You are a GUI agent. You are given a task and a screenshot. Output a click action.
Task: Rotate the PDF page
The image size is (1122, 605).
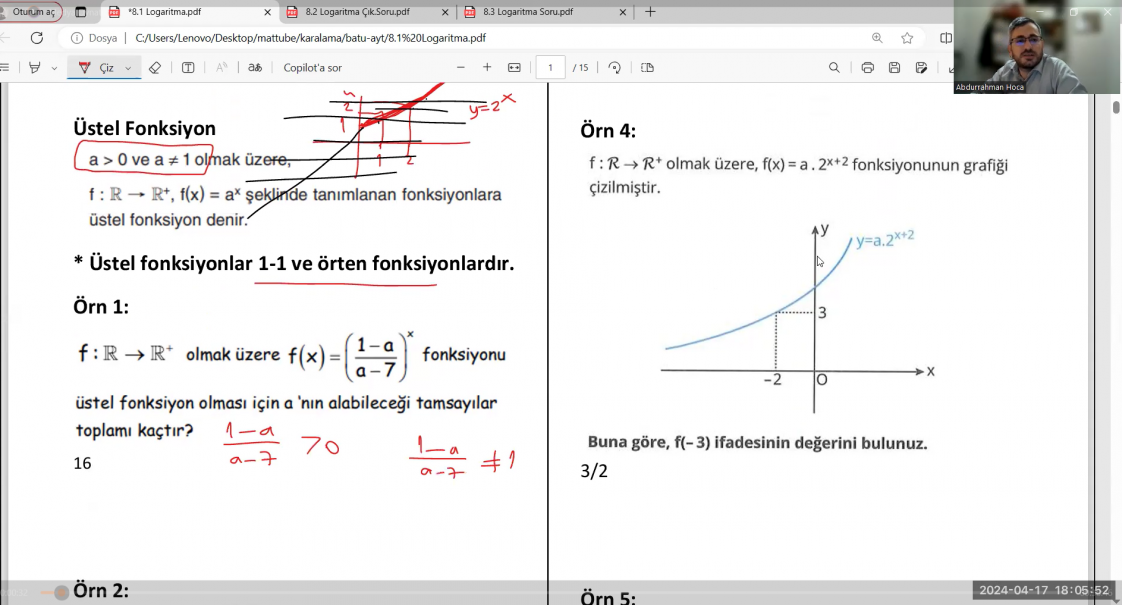(614, 67)
